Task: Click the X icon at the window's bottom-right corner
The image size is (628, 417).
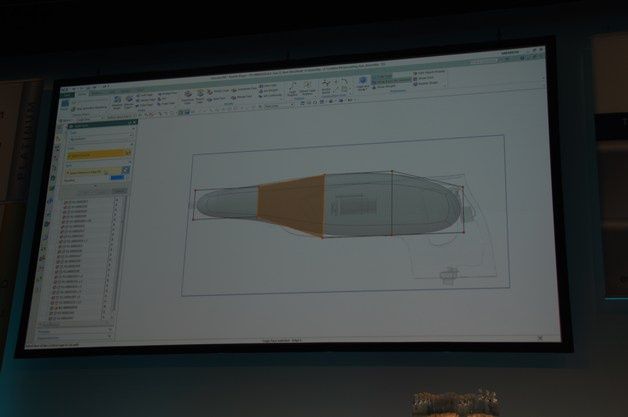Action: click(x=540, y=338)
